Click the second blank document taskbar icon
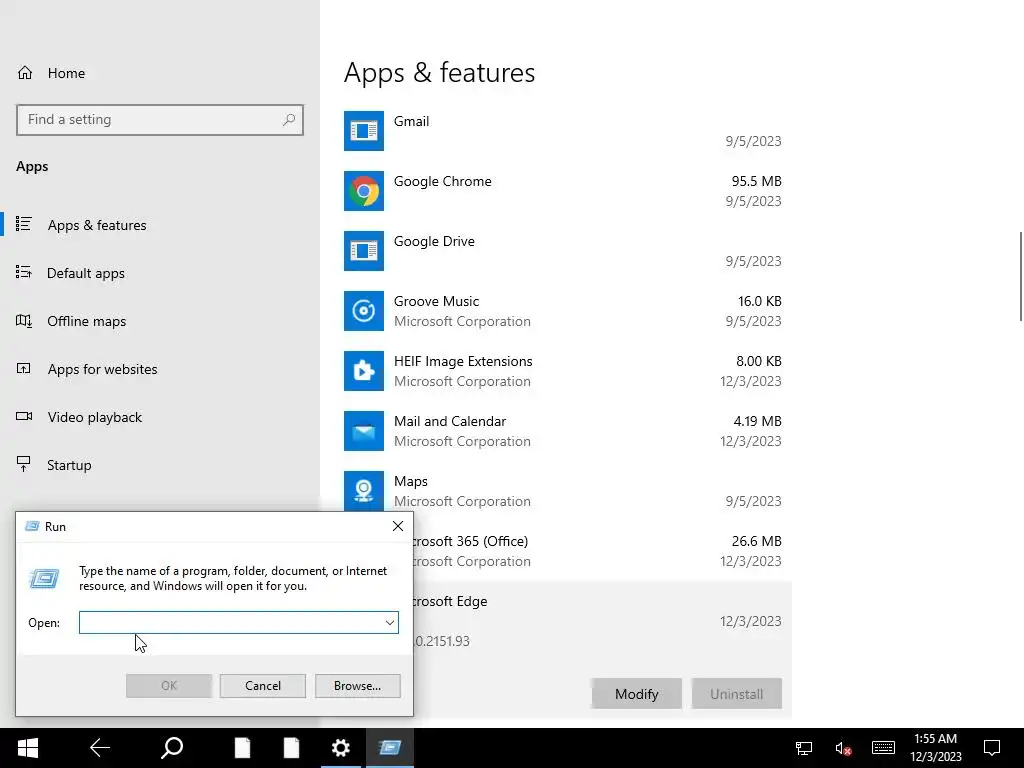Image resolution: width=1024 pixels, height=768 pixels. [291, 748]
